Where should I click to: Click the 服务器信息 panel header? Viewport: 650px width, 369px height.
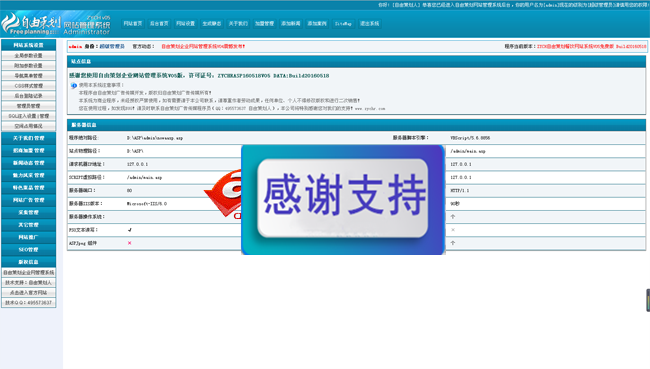pos(357,125)
